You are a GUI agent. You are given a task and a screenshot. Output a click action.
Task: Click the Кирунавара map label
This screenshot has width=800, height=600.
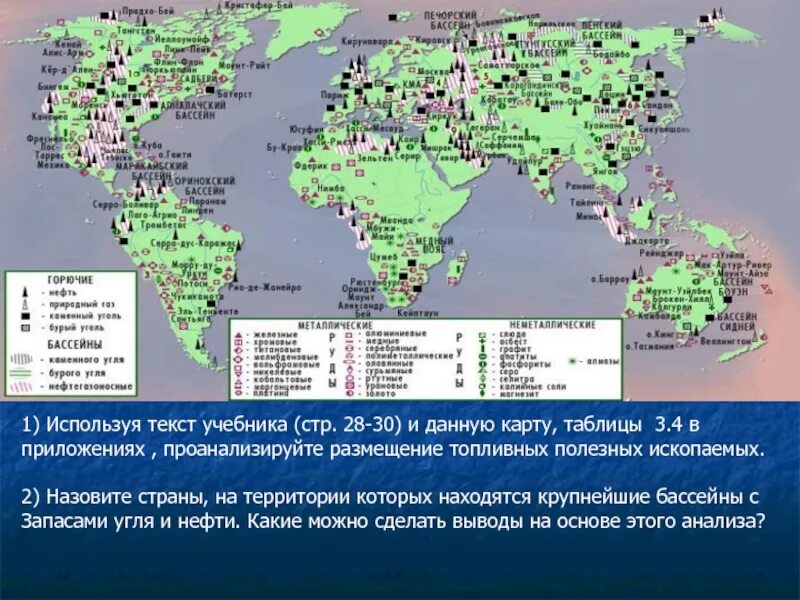pos(367,41)
